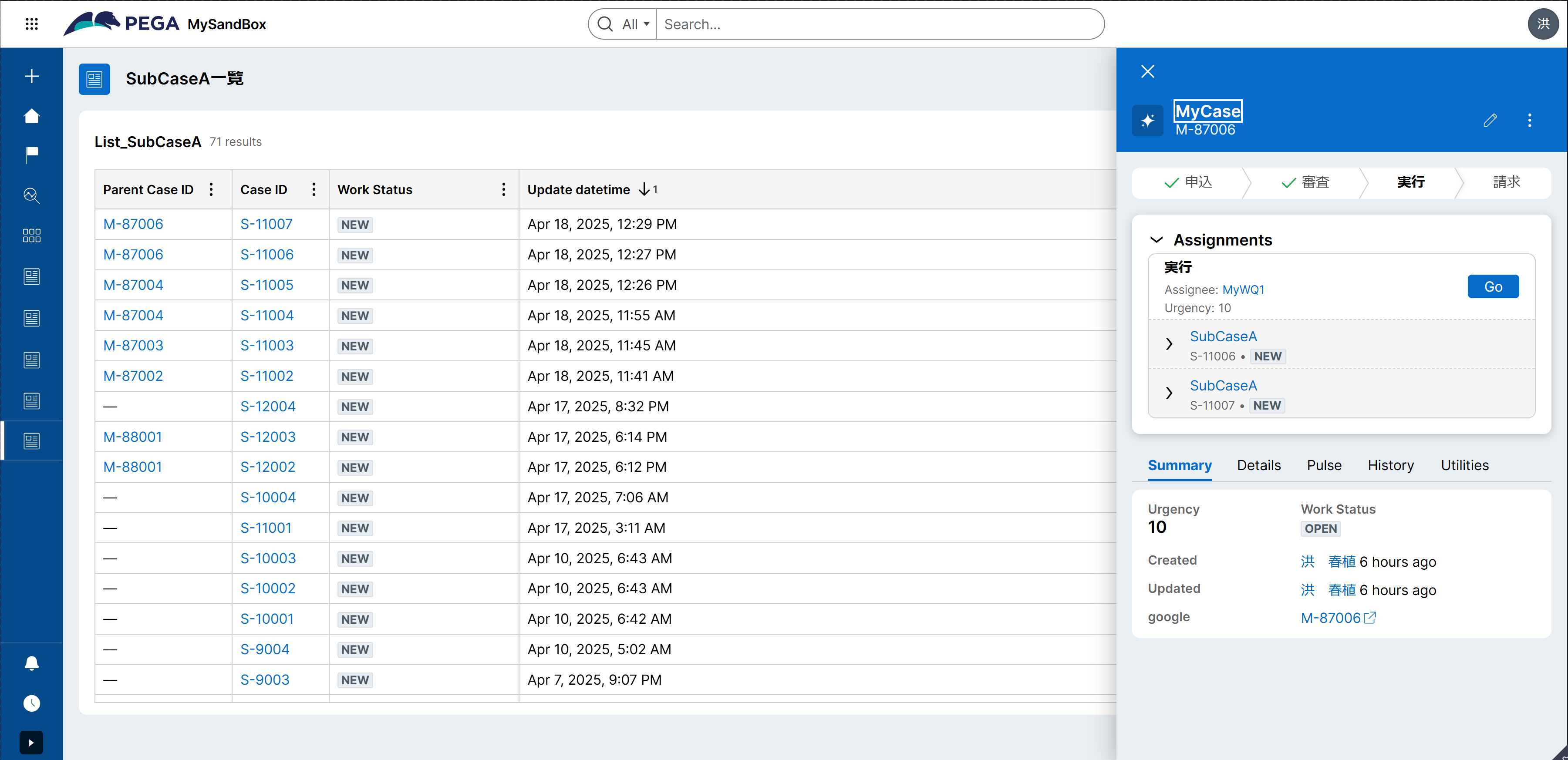Open the Explore Data magnifier sidebar icon
This screenshot has height=760, width=1568.
(x=32, y=195)
